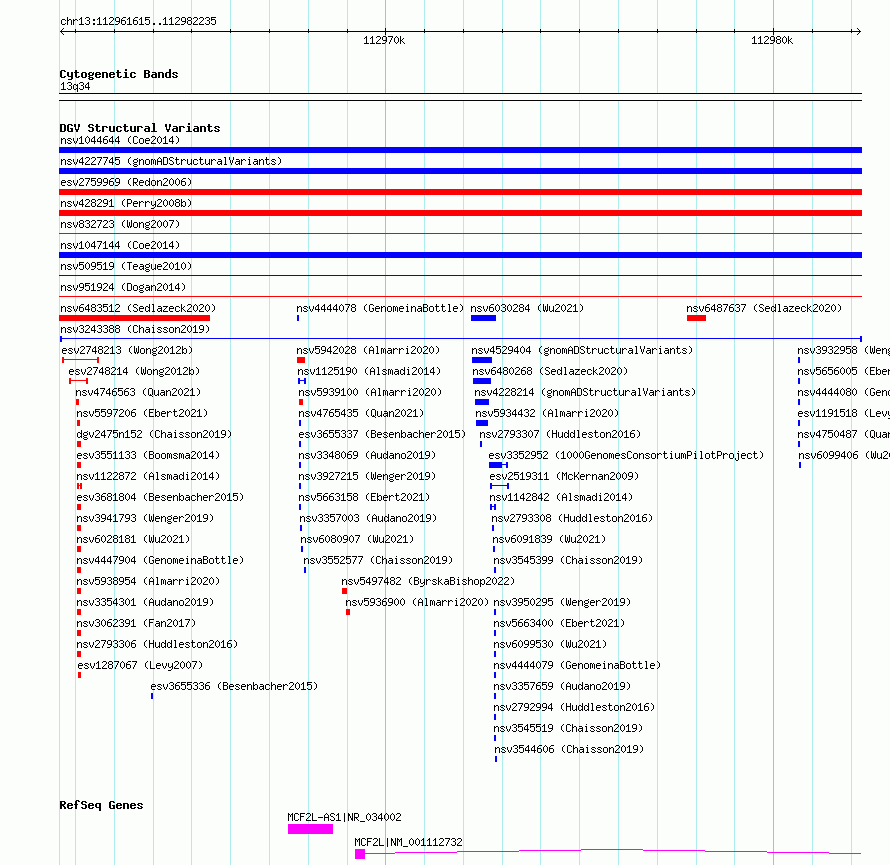Open the MCF2L|NM_001112732 gene label
Image resolution: width=890 pixels, height=865 pixels.
pos(408,842)
